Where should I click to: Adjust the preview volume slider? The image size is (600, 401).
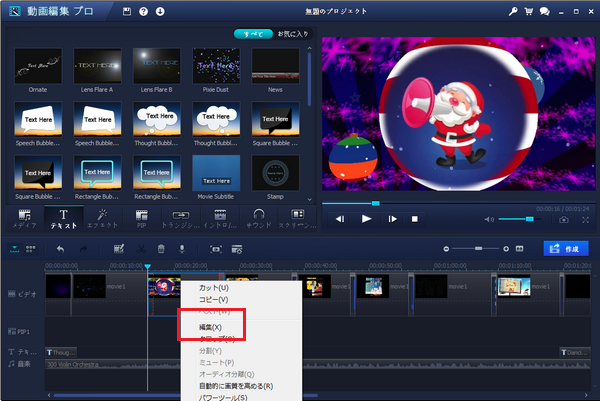tap(520, 219)
